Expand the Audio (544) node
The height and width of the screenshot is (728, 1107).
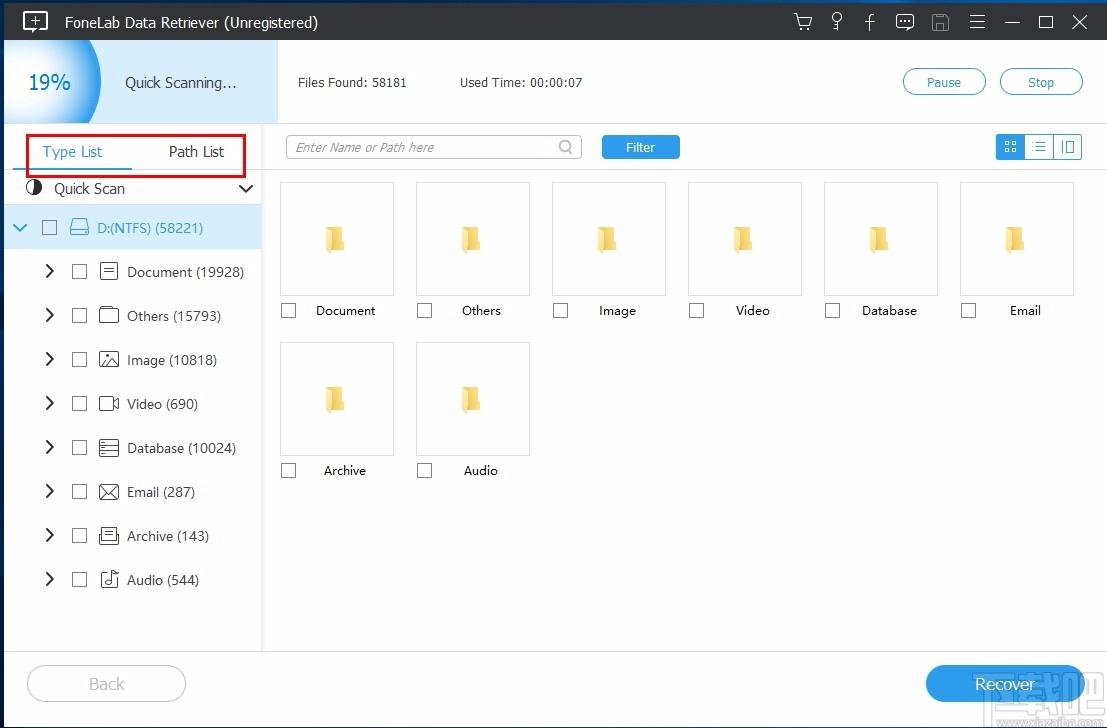pos(49,579)
